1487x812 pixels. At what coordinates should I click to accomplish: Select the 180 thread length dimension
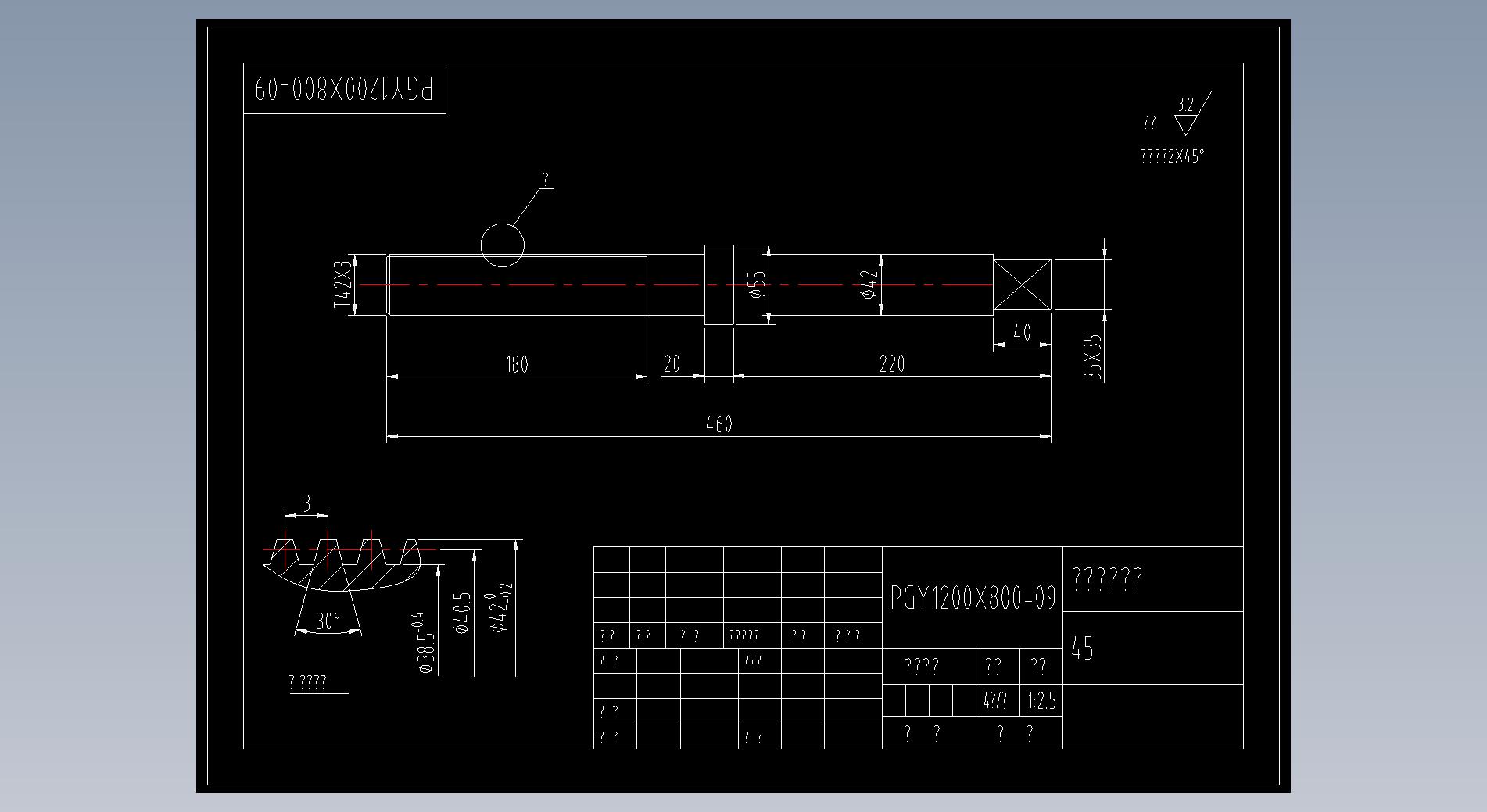[517, 364]
